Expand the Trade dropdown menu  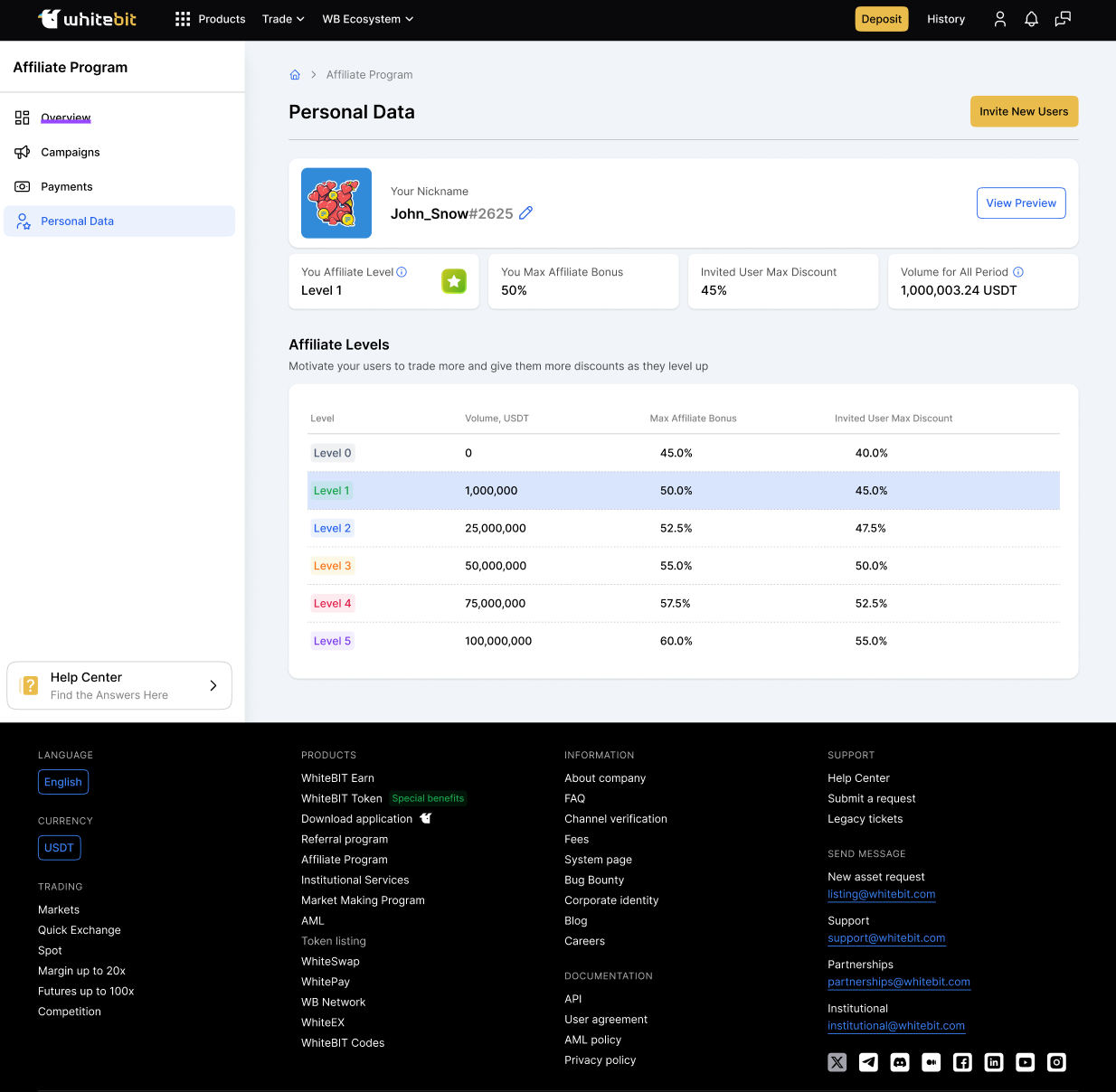283,19
